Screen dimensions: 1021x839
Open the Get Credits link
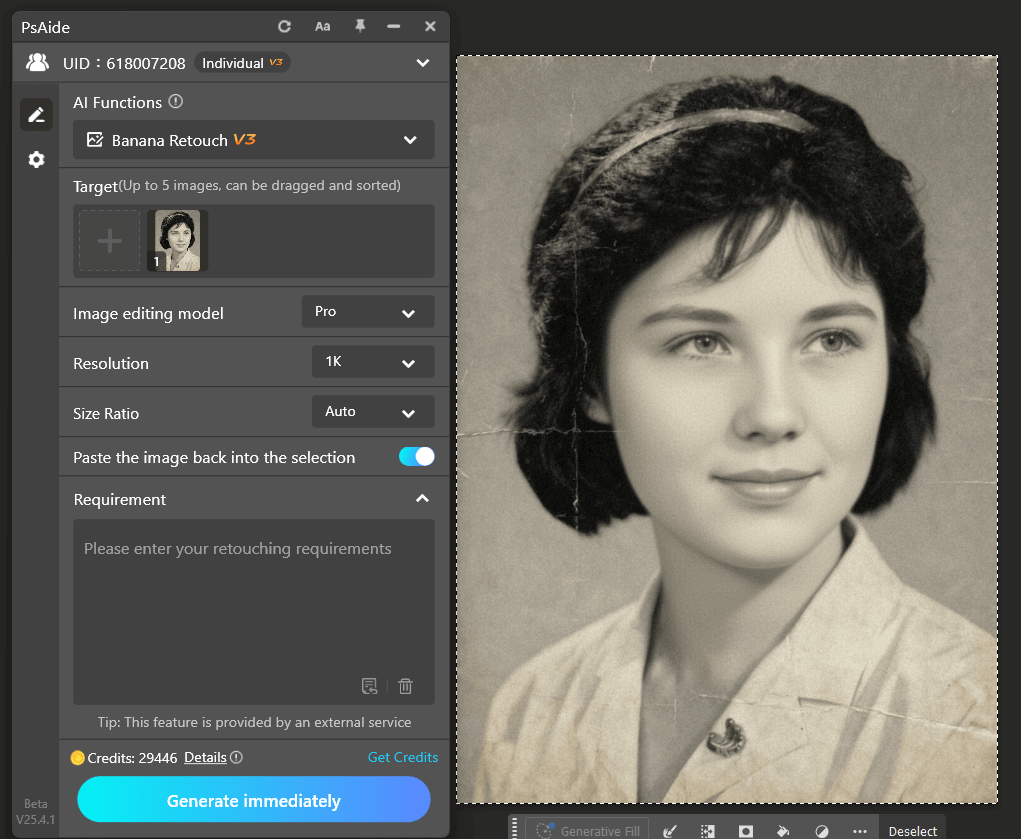click(403, 757)
